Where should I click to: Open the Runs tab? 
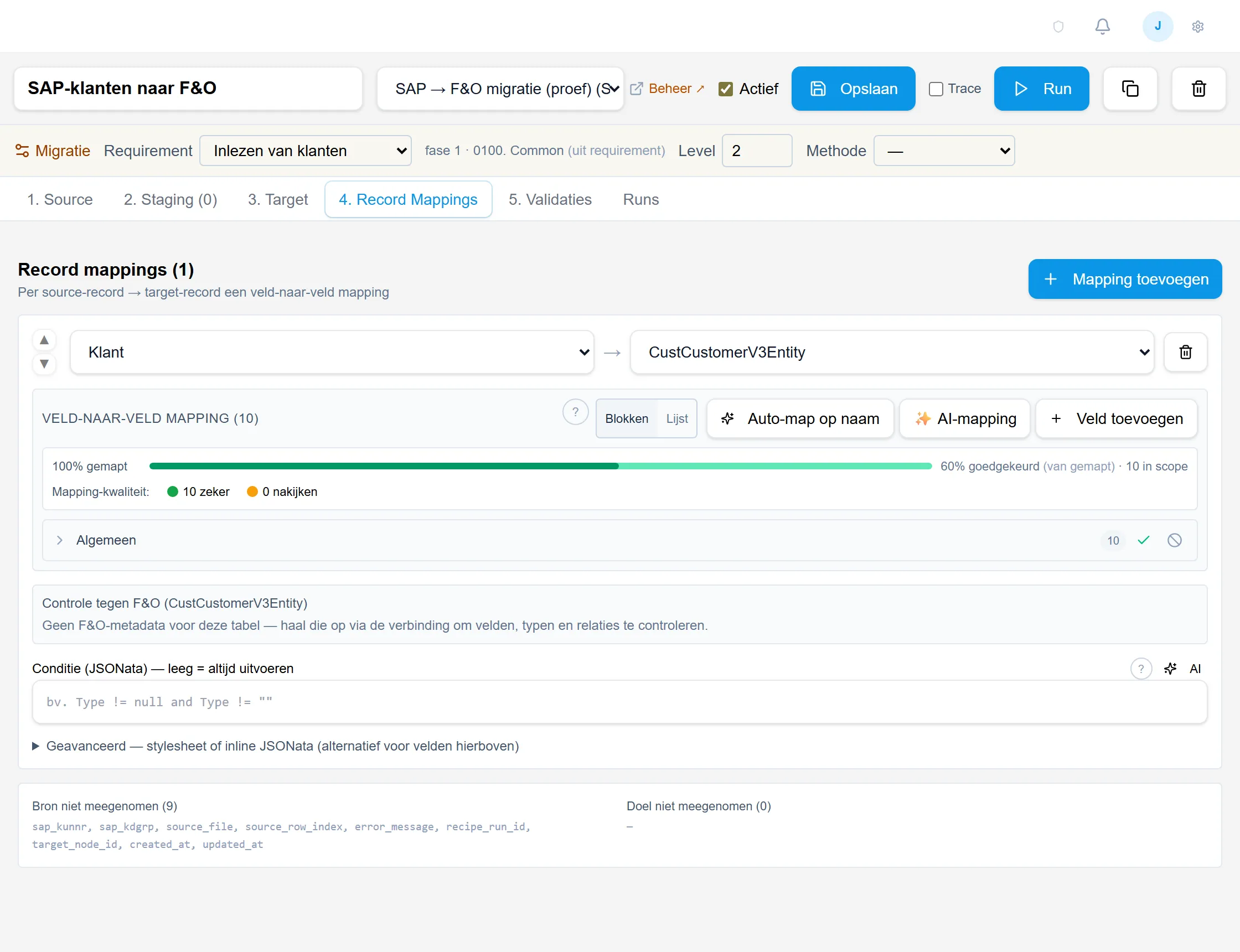[640, 199]
